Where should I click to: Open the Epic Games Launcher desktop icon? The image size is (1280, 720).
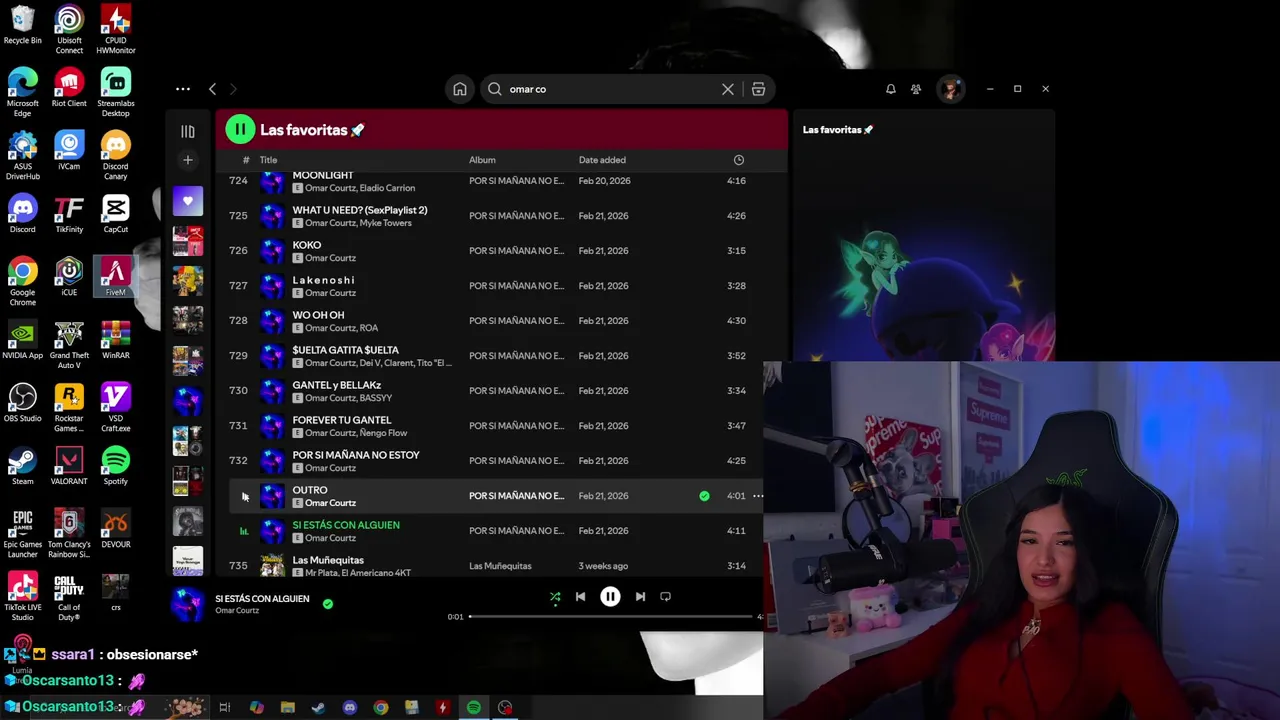[x=22, y=535]
